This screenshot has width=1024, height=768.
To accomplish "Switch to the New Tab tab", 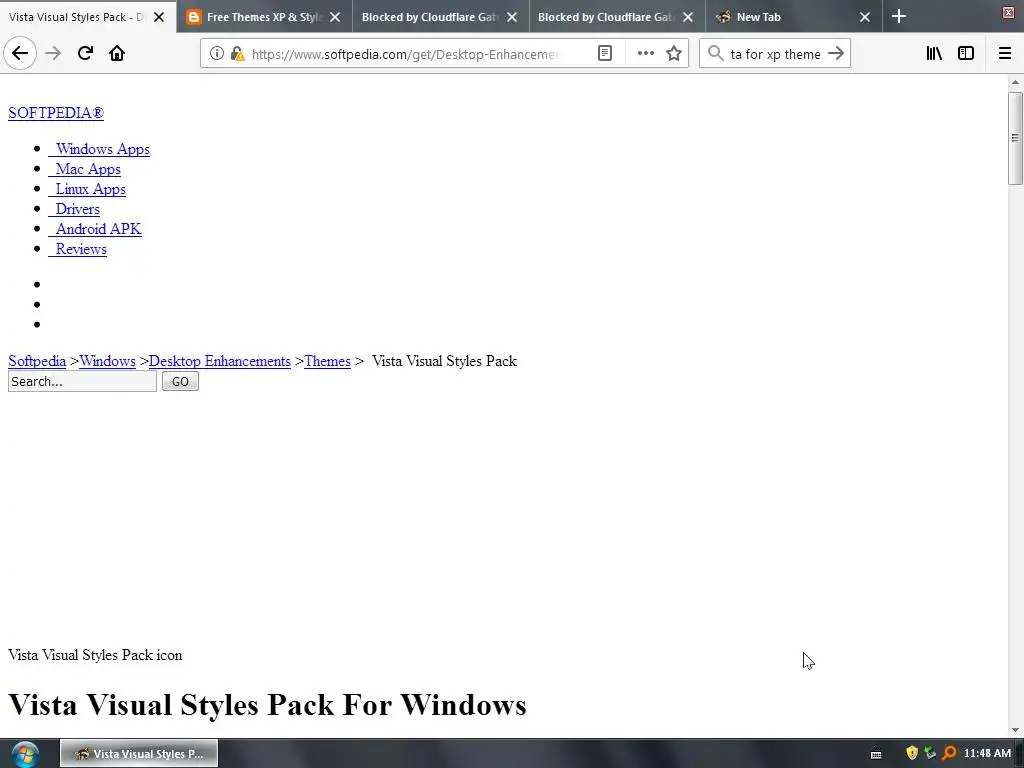I will pyautogui.click(x=793, y=17).
